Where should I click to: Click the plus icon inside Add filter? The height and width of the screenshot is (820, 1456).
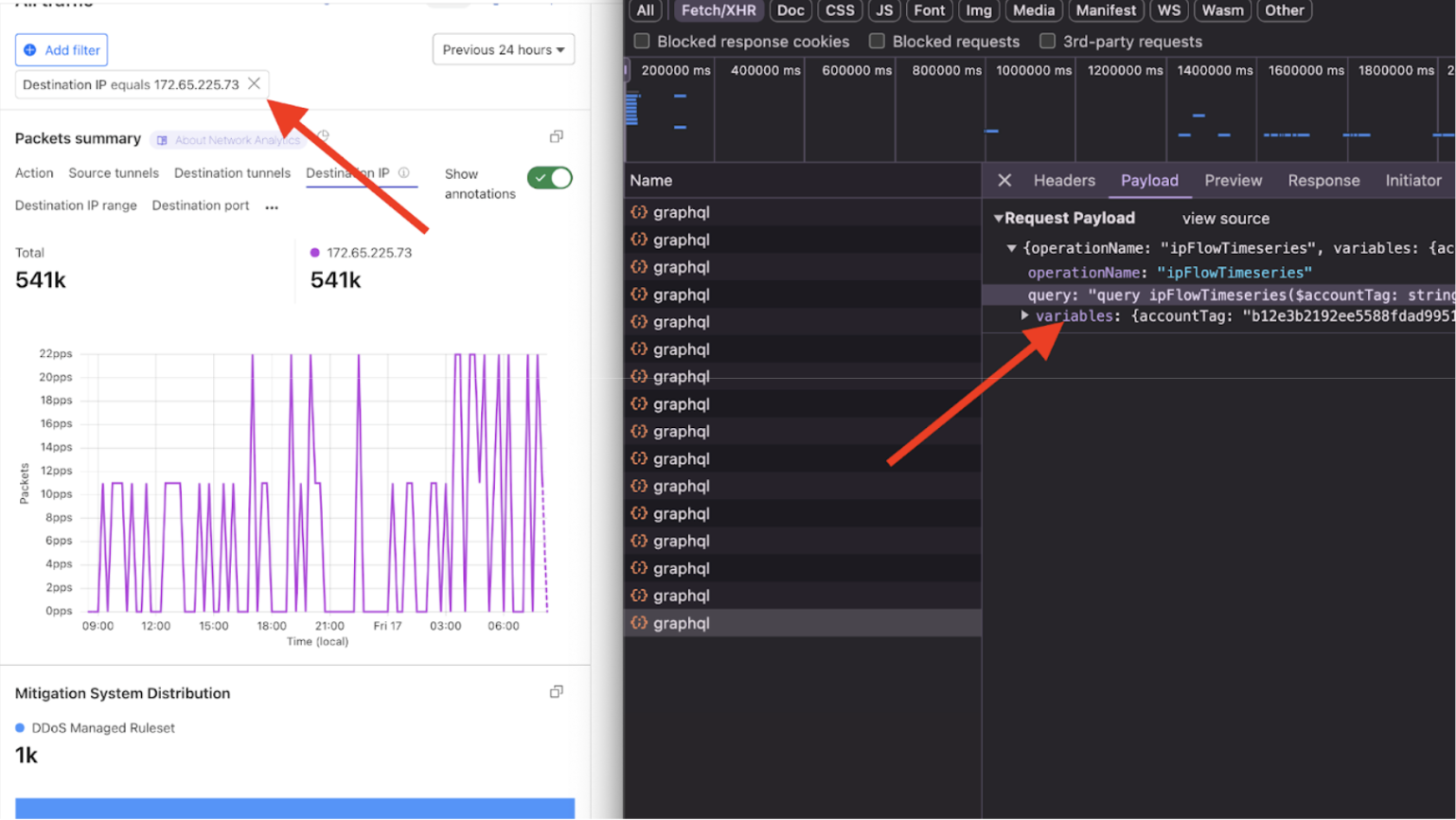(32, 49)
